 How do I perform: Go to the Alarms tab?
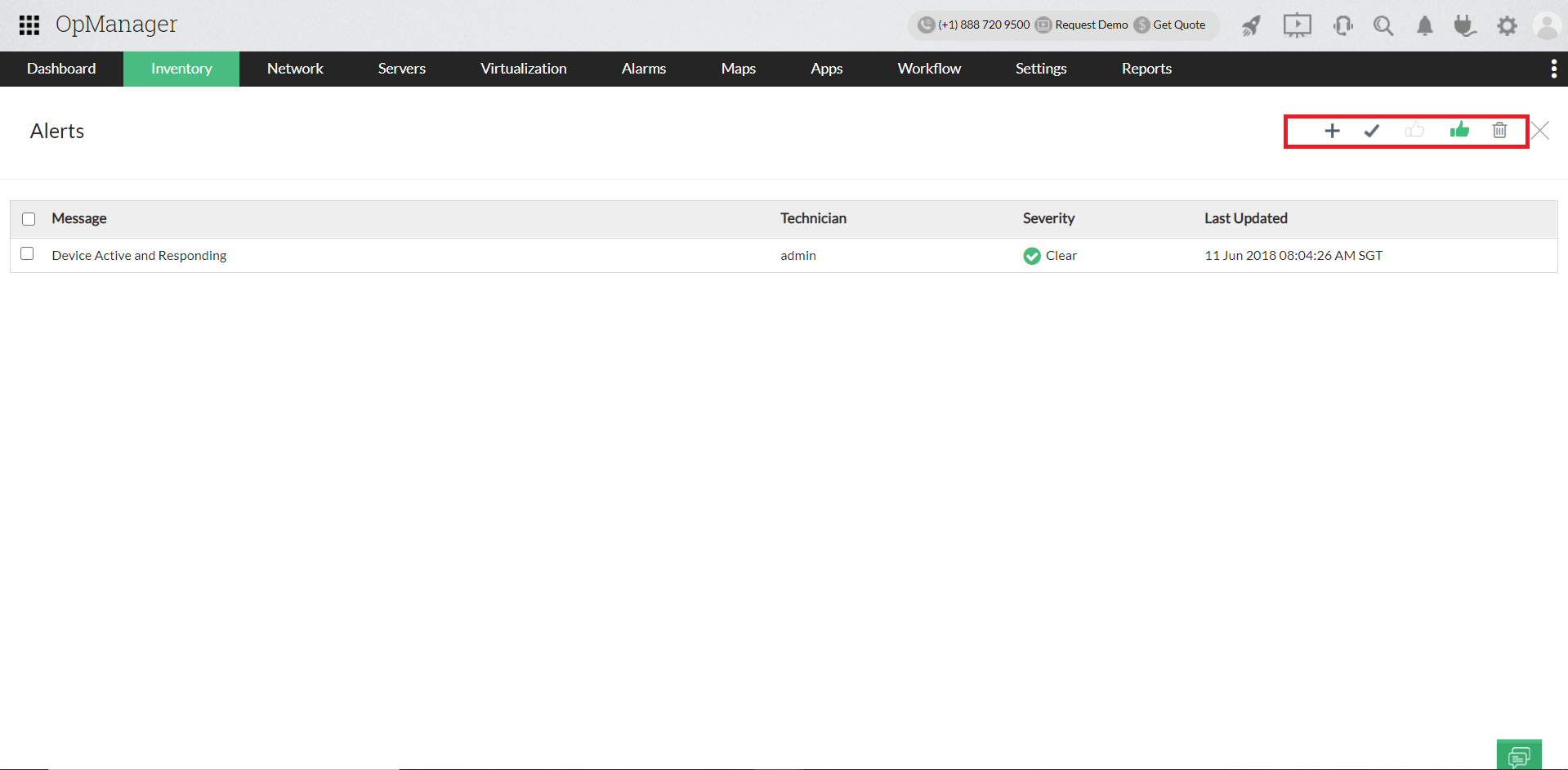coord(644,69)
